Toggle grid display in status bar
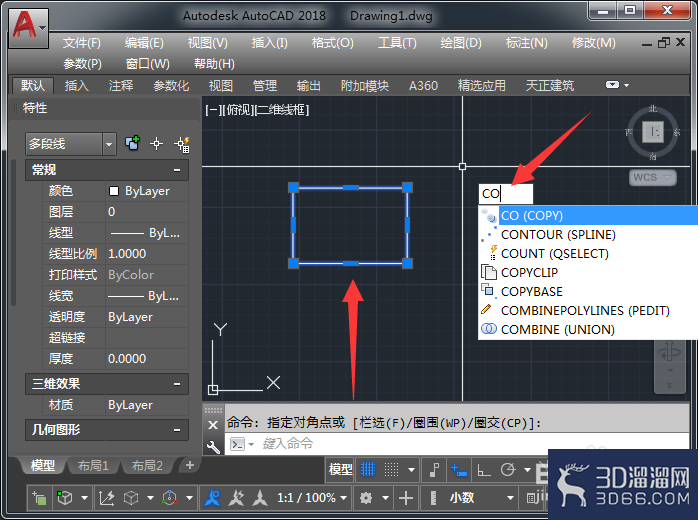 368,469
